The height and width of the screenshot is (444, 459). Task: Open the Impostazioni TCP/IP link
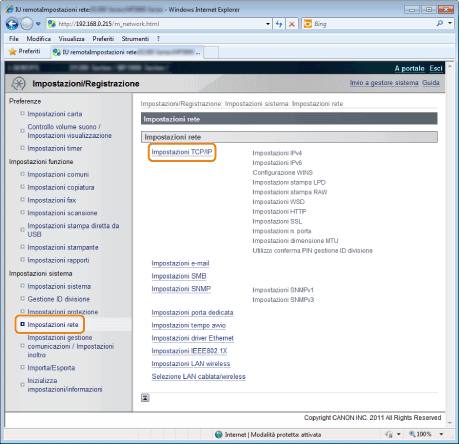coord(182,152)
